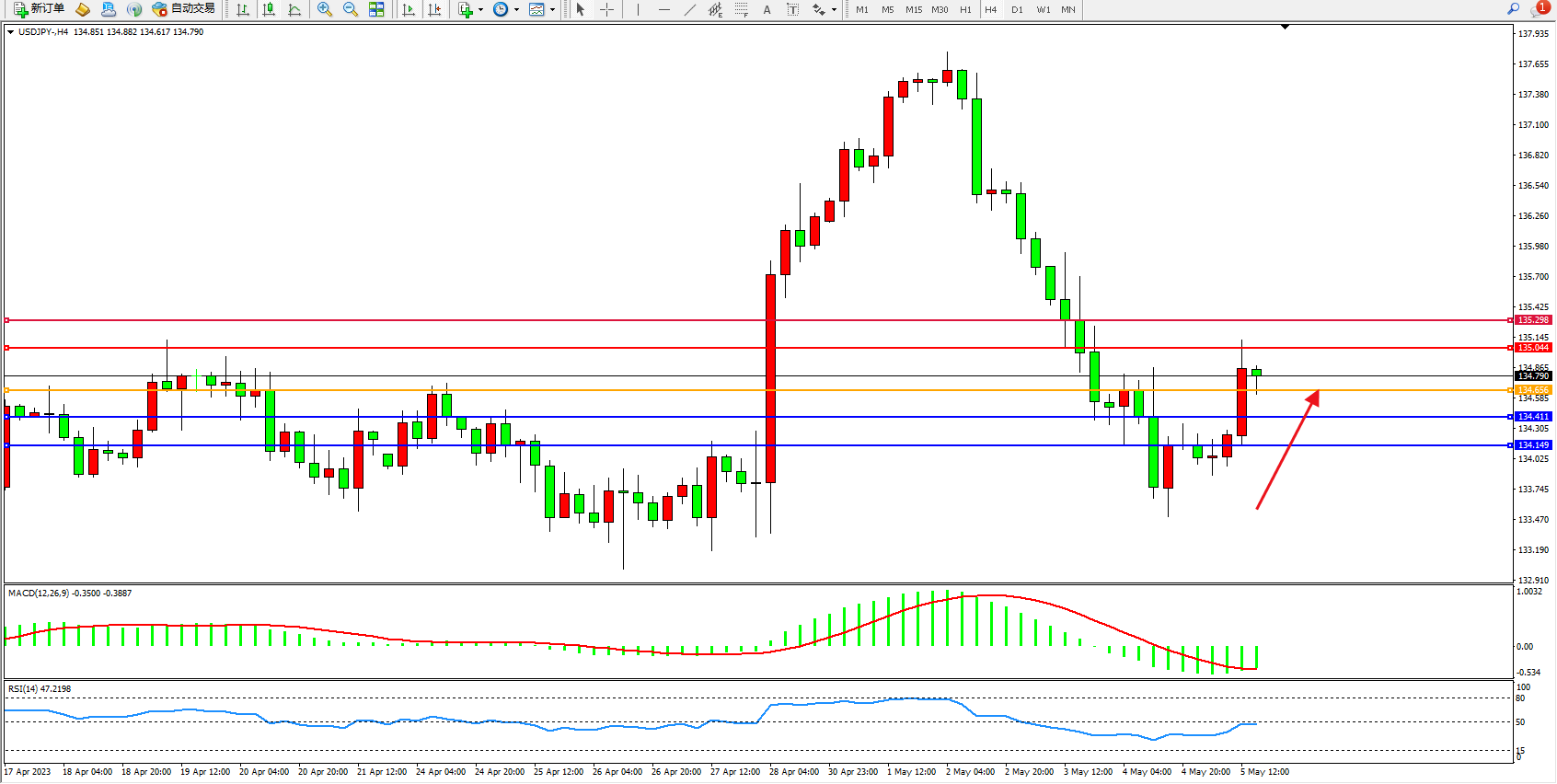Click the zoom out magnifier icon

351,9
